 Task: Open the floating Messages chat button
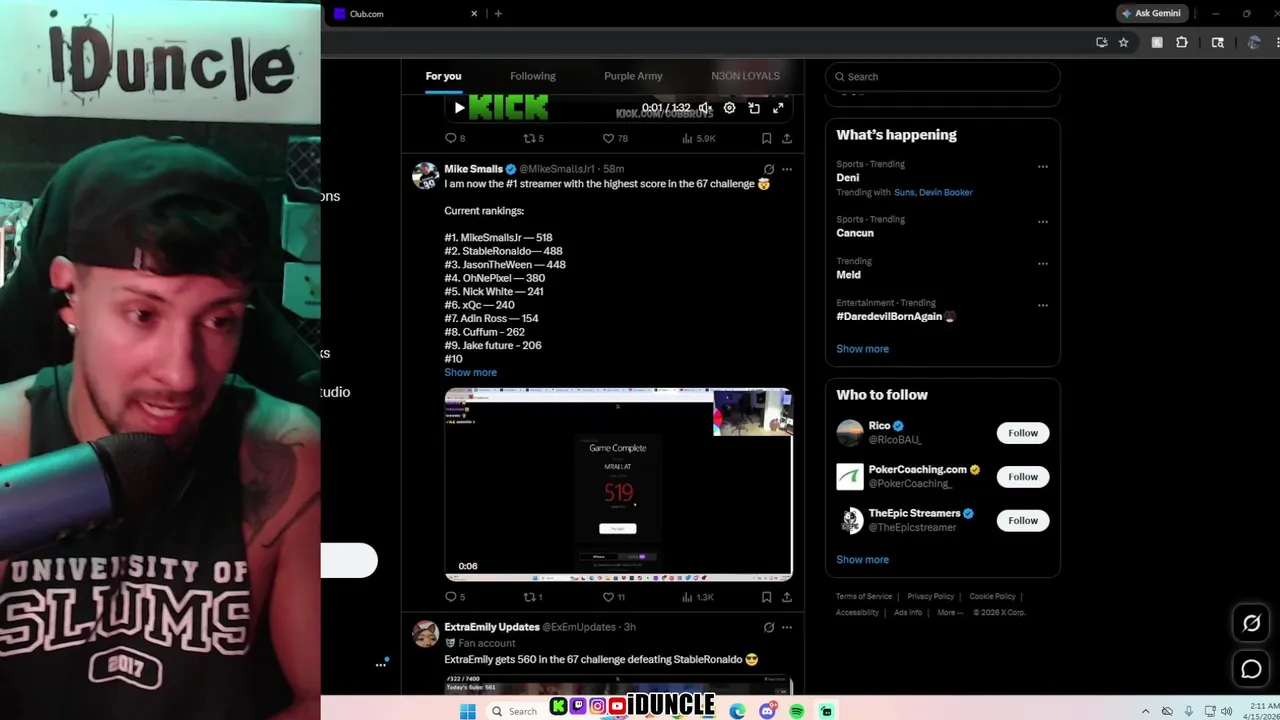coord(1251,669)
